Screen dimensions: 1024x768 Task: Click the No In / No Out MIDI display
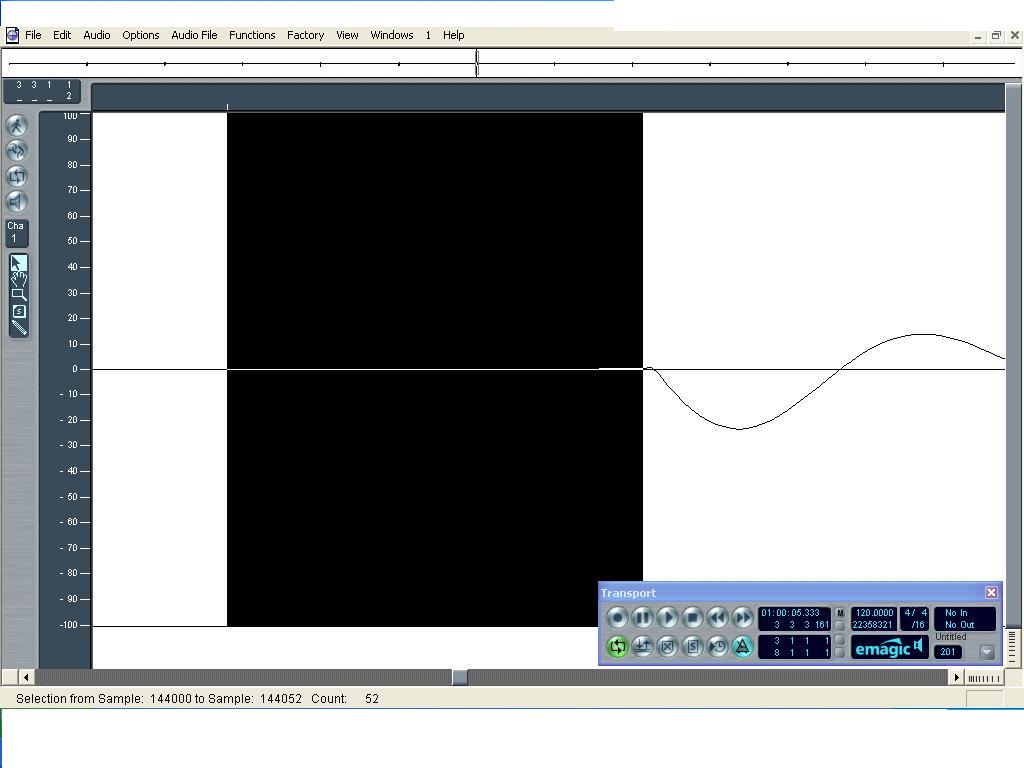click(965, 618)
